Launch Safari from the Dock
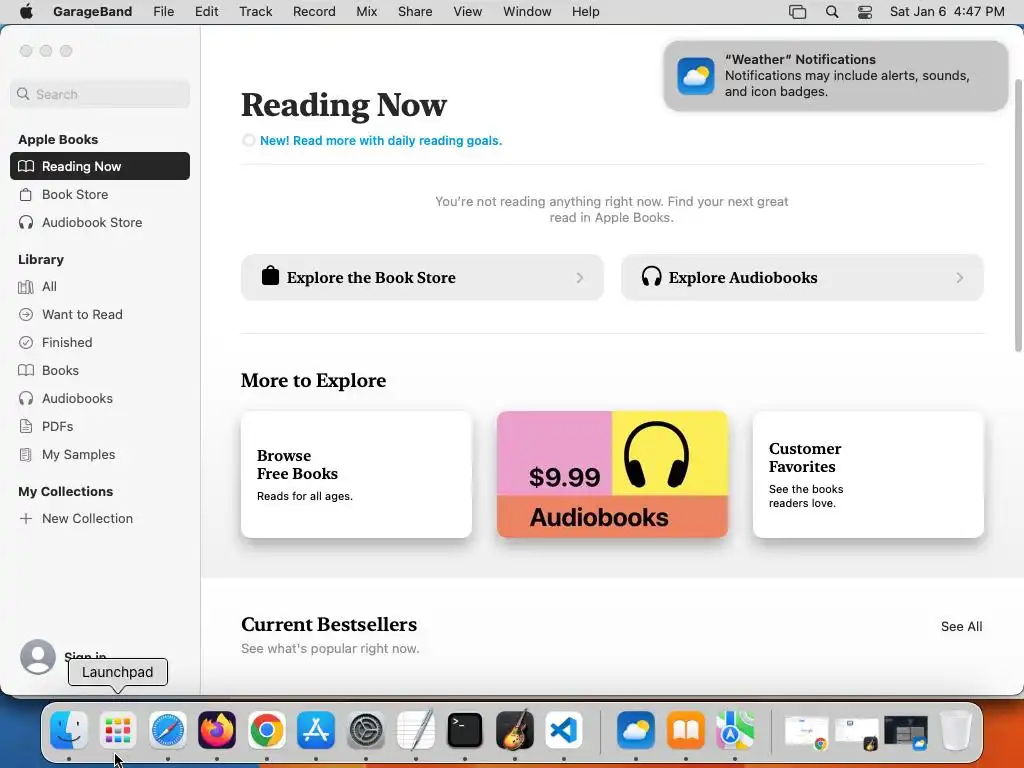Image resolution: width=1024 pixels, height=768 pixels. (168, 730)
